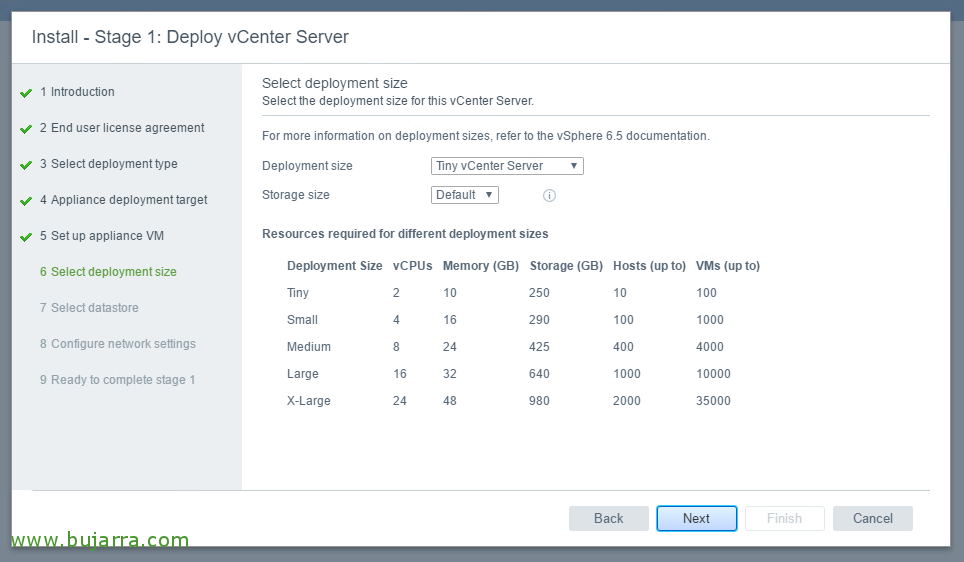The height and width of the screenshot is (562, 964).
Task: Click the Memory (GB) column header
Action: coord(481,266)
